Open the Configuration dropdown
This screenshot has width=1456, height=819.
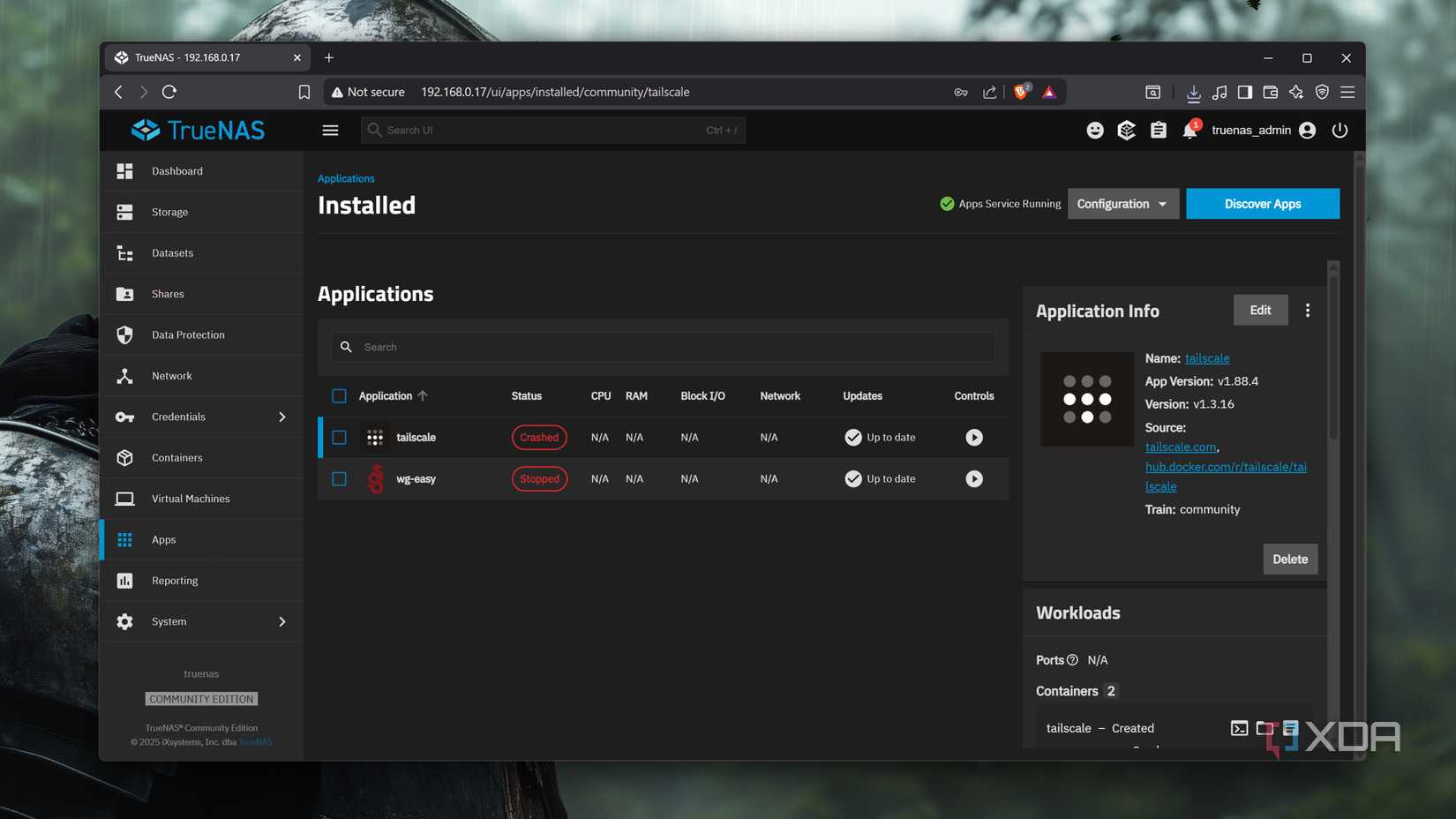1122,204
